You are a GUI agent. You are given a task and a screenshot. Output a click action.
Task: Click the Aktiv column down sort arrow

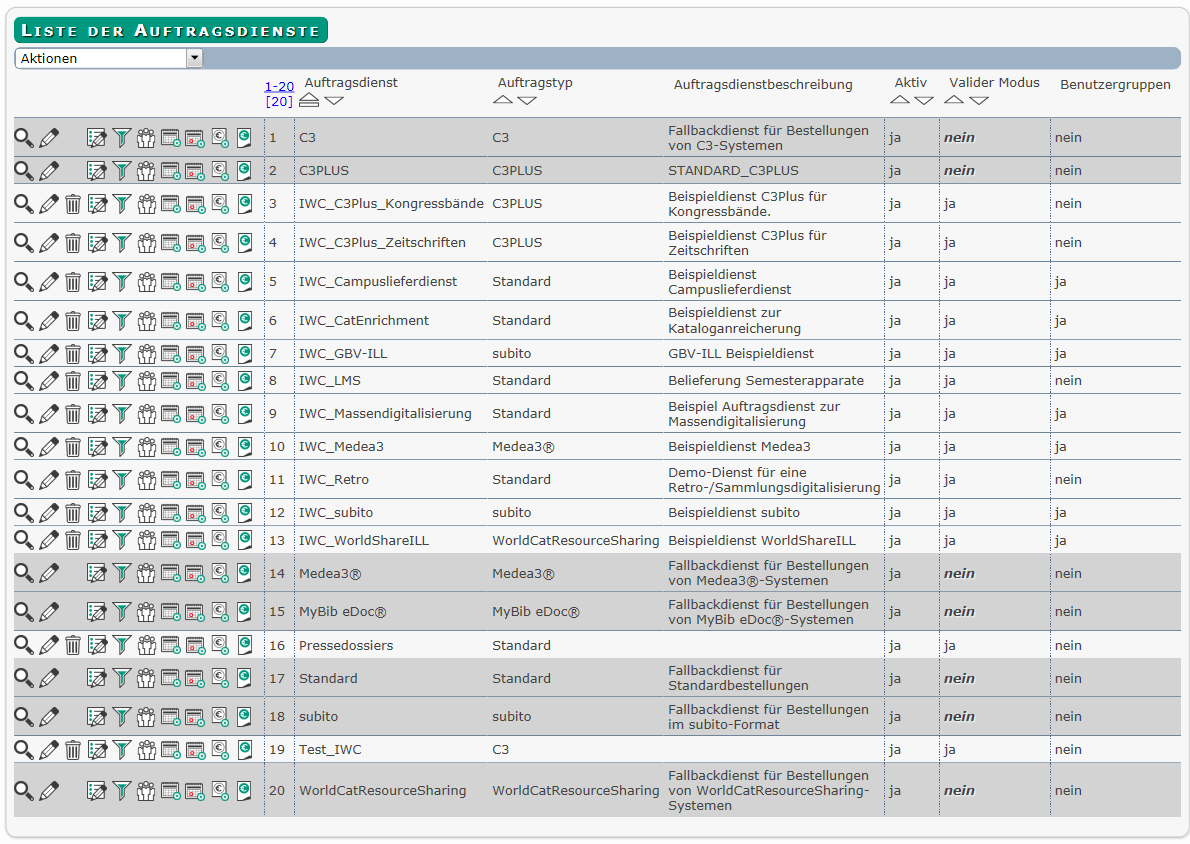tap(924, 100)
